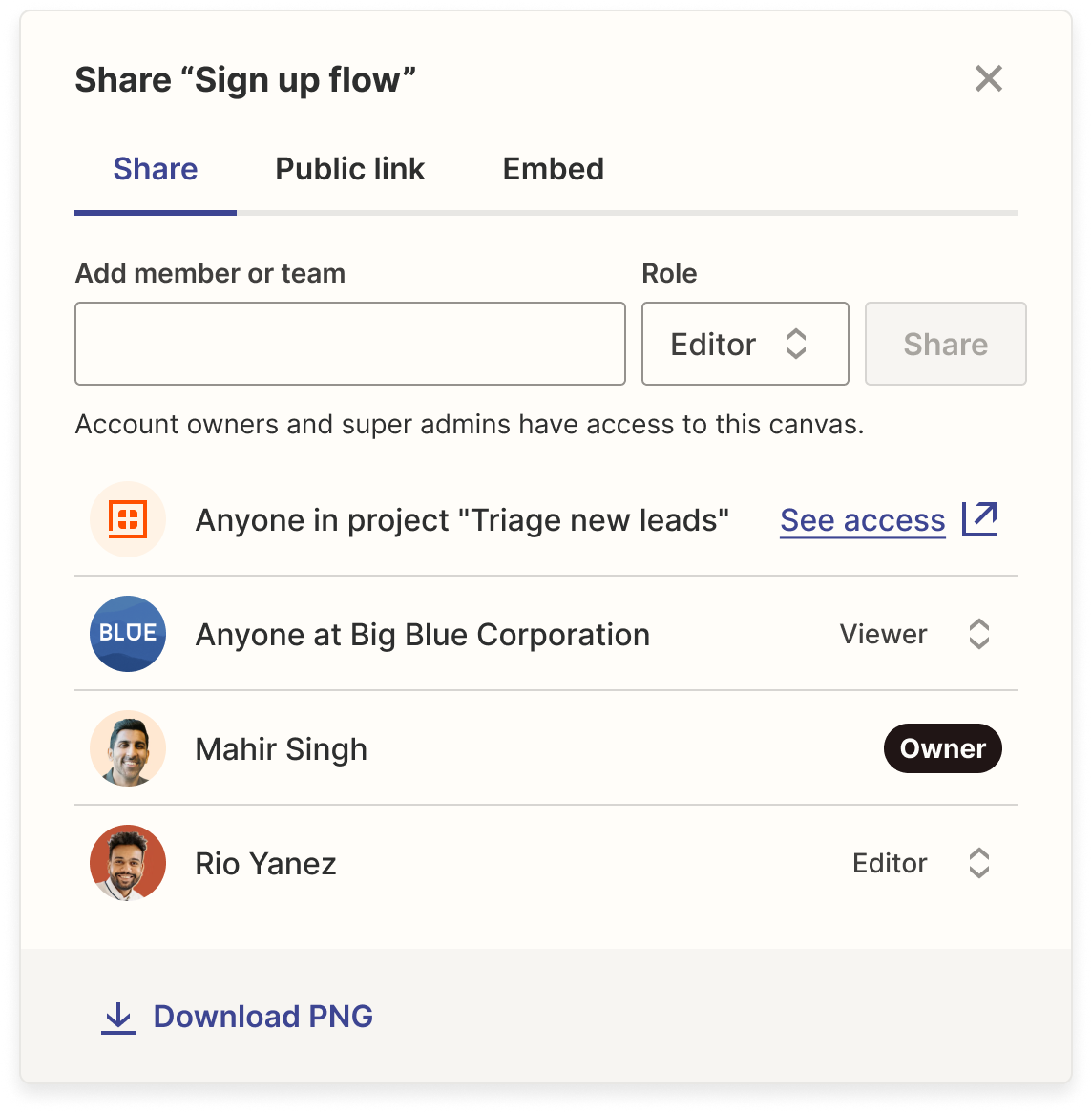Click the Anyone at Big Blue Corporation row label

pos(422,635)
